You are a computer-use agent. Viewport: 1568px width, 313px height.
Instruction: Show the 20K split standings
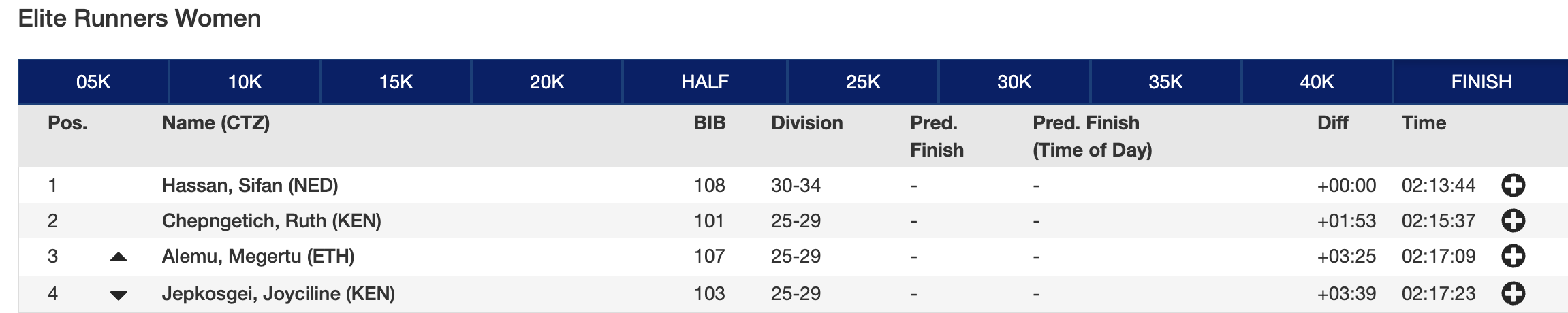click(x=547, y=82)
